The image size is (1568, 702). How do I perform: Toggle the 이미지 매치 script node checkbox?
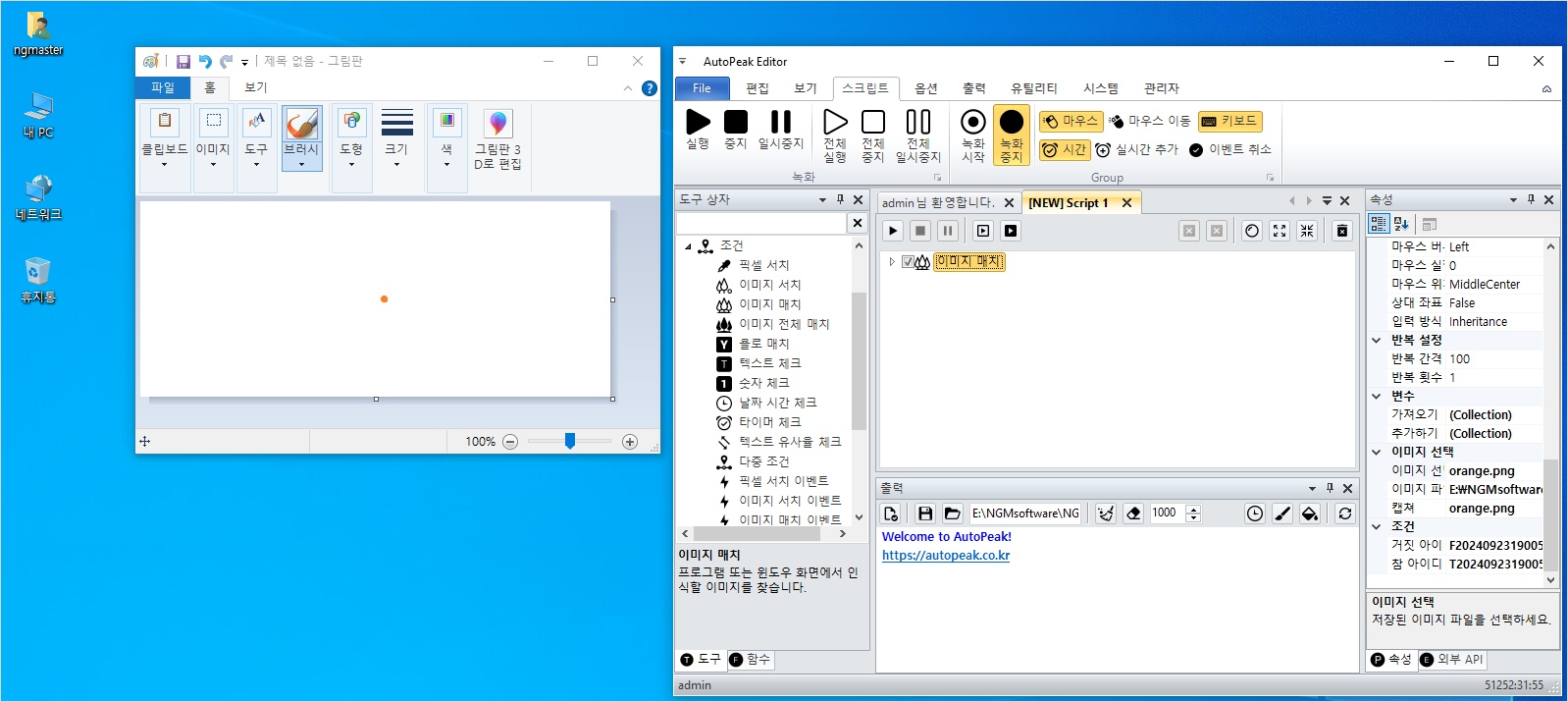pos(908,262)
